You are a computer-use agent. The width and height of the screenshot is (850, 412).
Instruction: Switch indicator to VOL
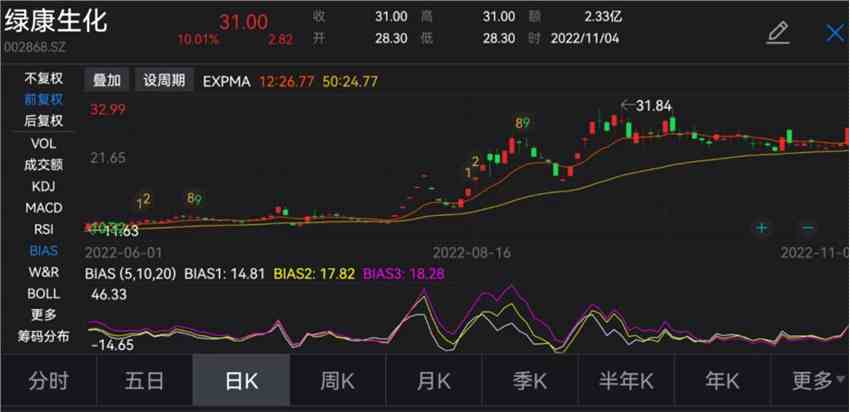click(x=43, y=144)
